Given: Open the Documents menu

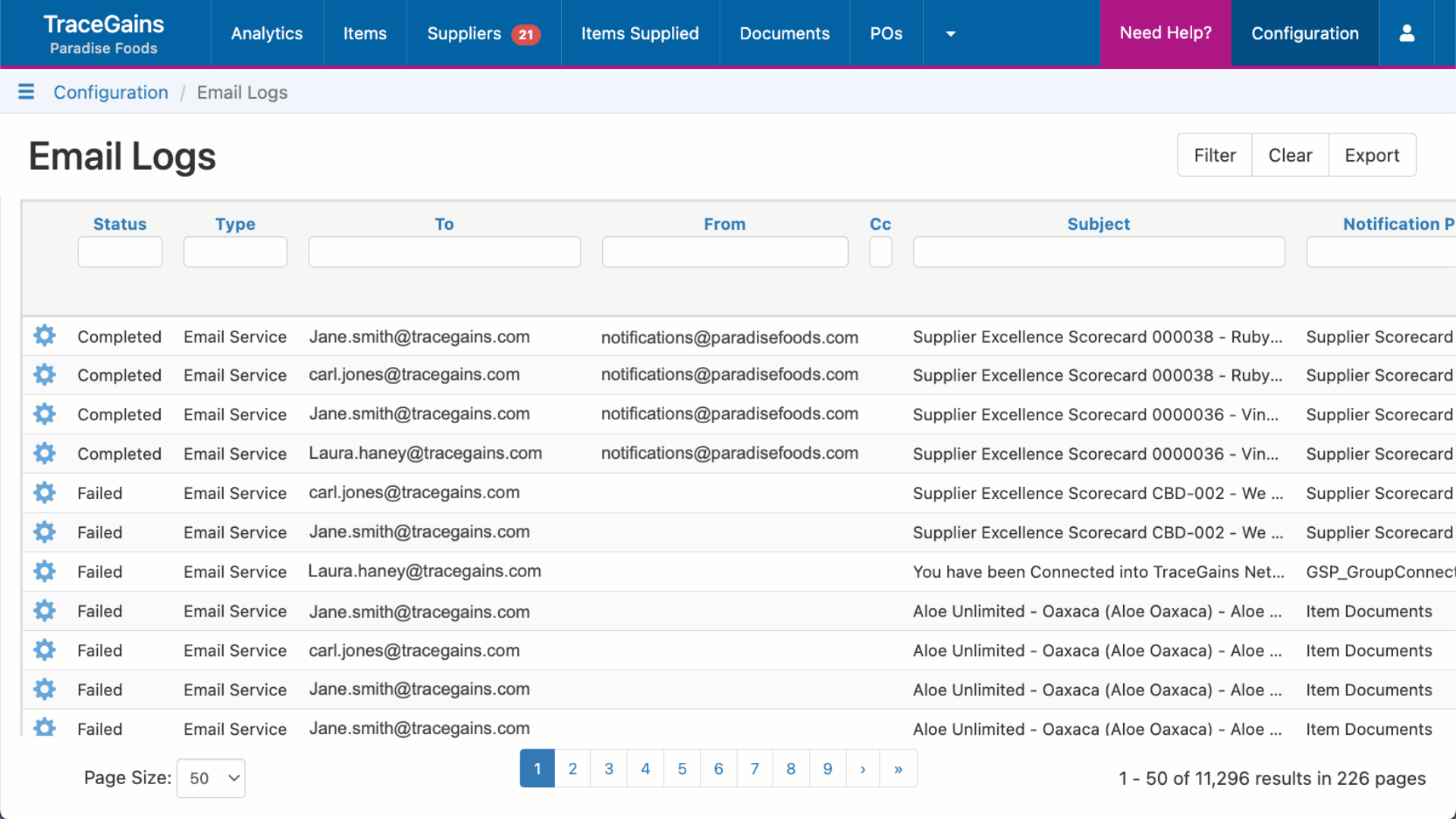Looking at the screenshot, I should click(x=784, y=33).
